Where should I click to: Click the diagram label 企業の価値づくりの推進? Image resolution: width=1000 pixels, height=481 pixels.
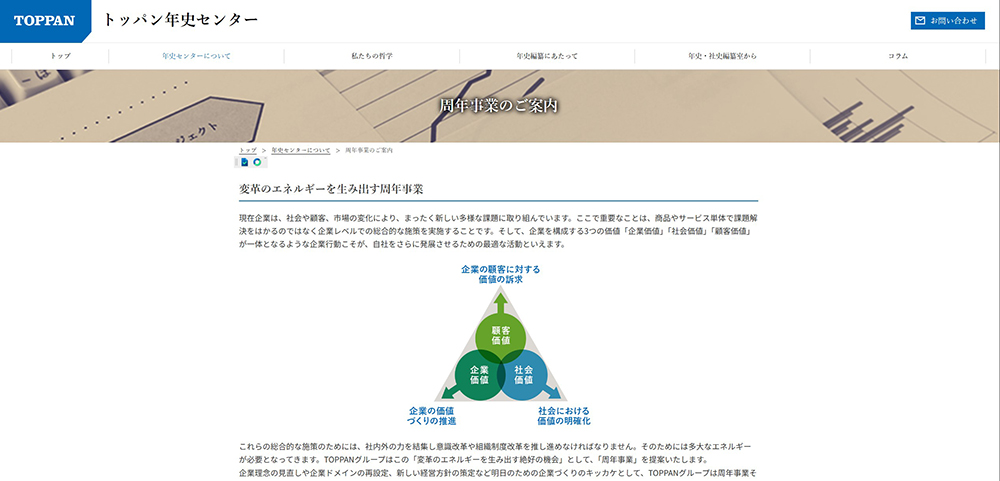pos(432,416)
